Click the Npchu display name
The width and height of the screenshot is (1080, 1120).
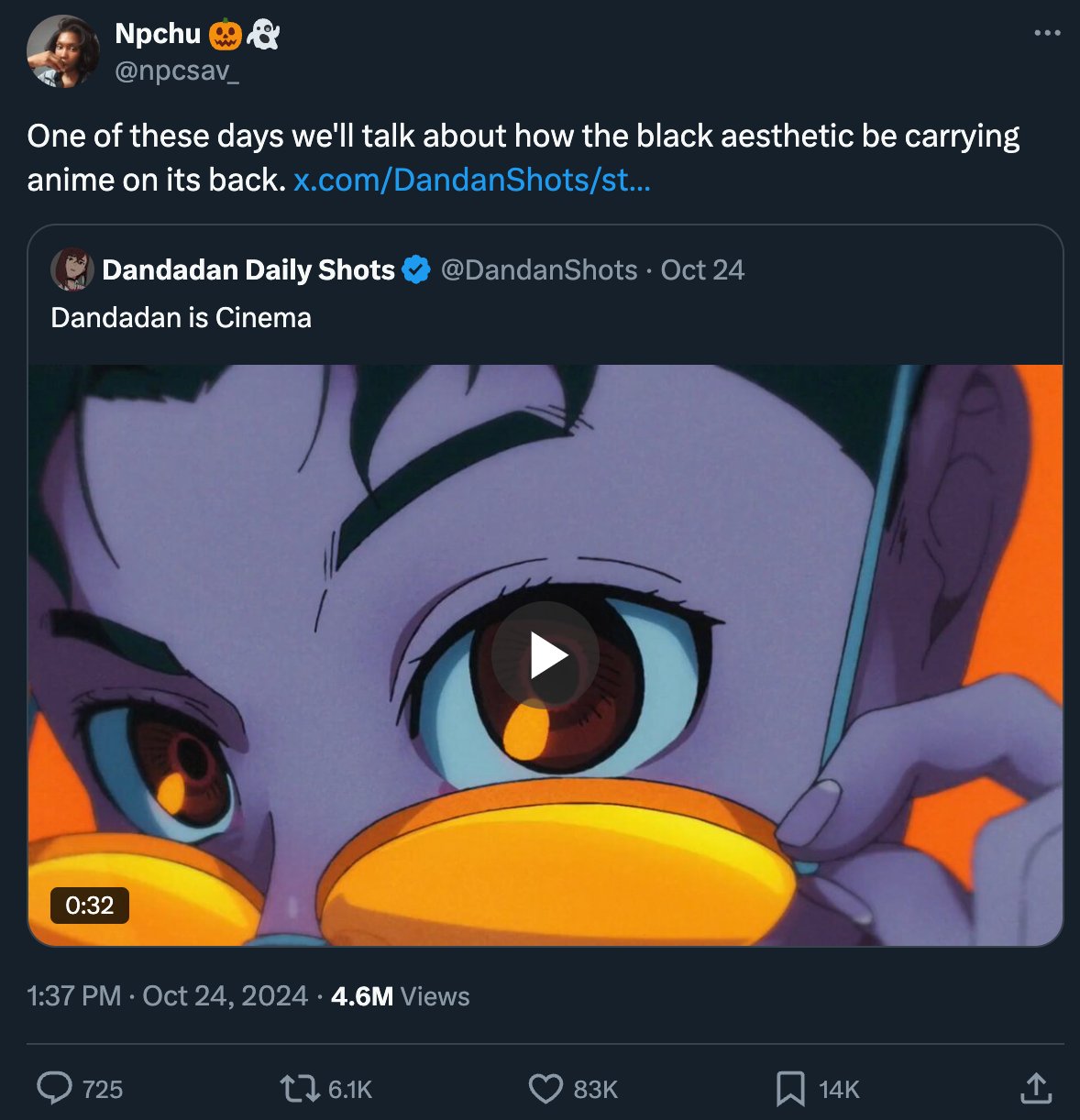[158, 34]
